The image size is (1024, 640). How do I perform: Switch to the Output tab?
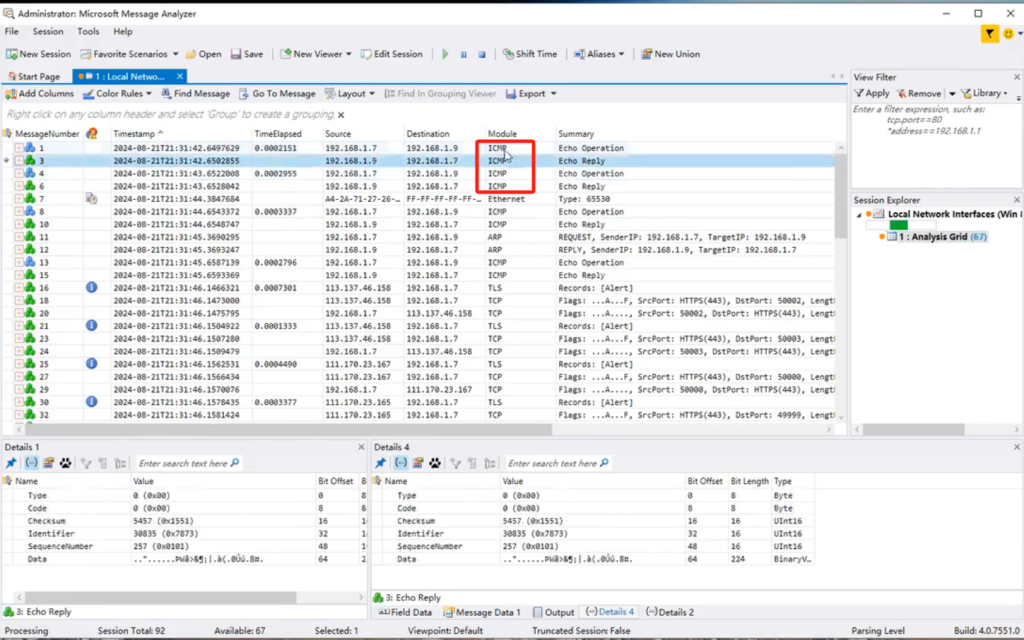tap(553, 613)
